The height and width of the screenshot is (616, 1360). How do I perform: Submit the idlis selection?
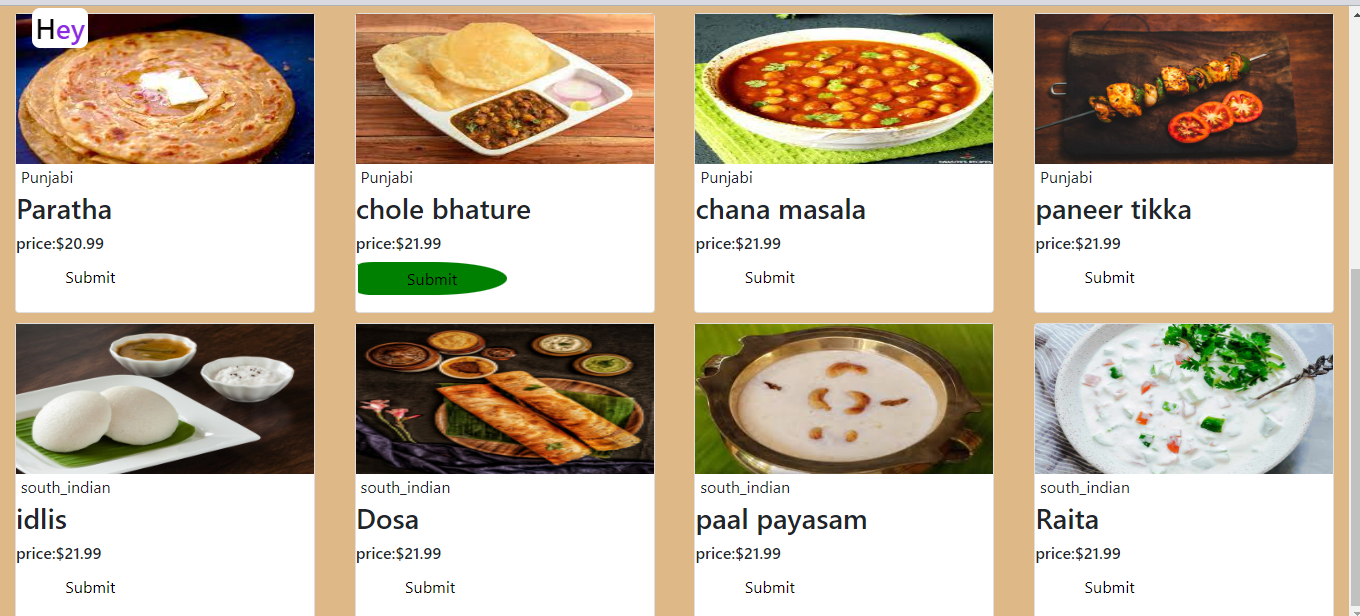[x=89, y=587]
